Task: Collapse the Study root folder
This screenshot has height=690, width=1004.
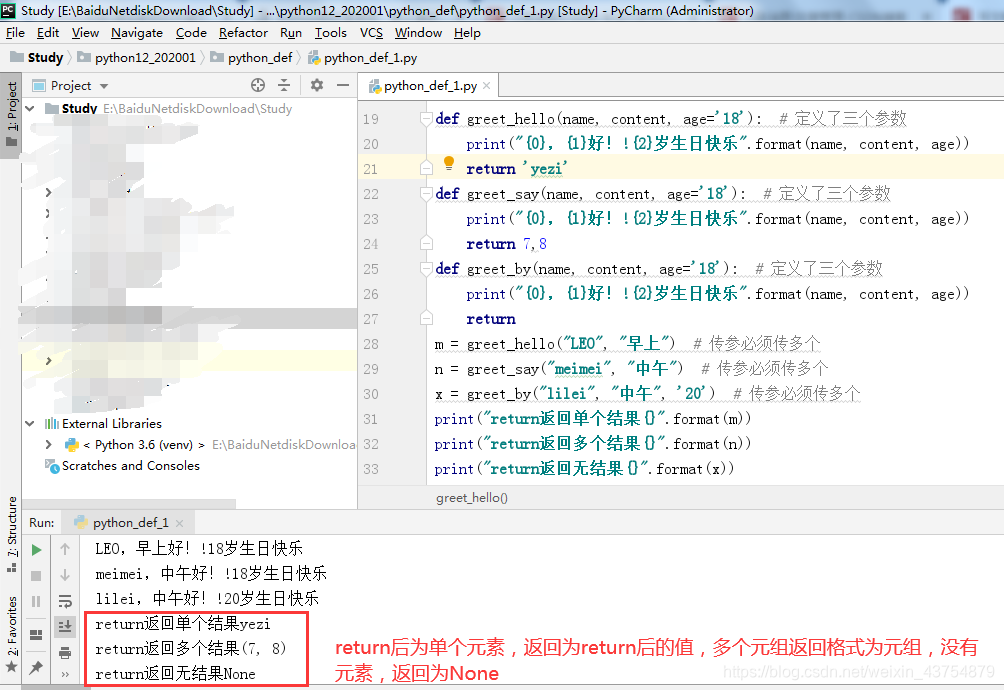Action: coord(30,109)
